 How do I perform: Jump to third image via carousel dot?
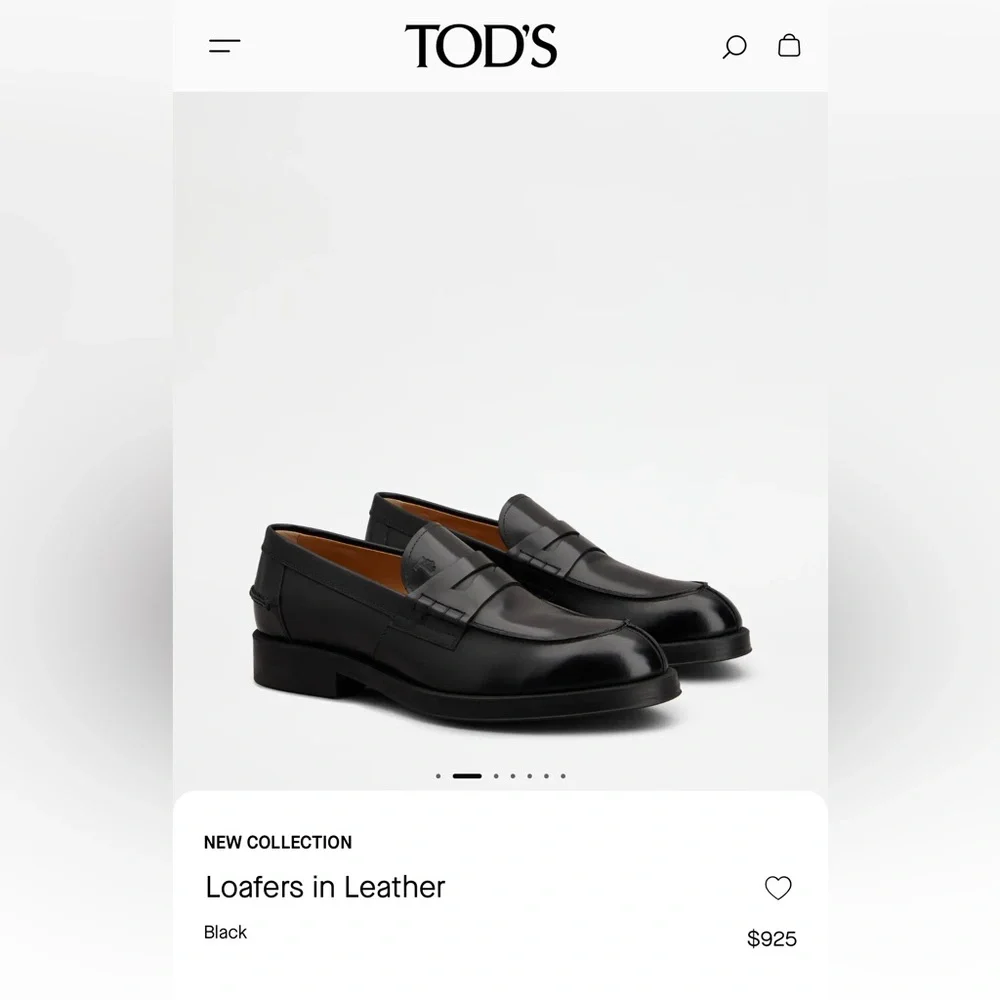(496, 776)
